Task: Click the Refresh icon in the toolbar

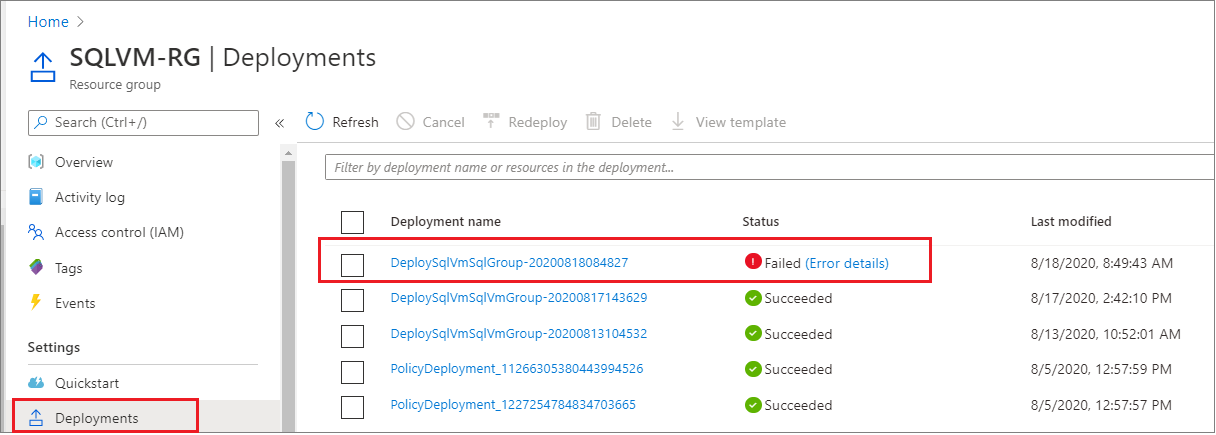Action: tap(315, 122)
